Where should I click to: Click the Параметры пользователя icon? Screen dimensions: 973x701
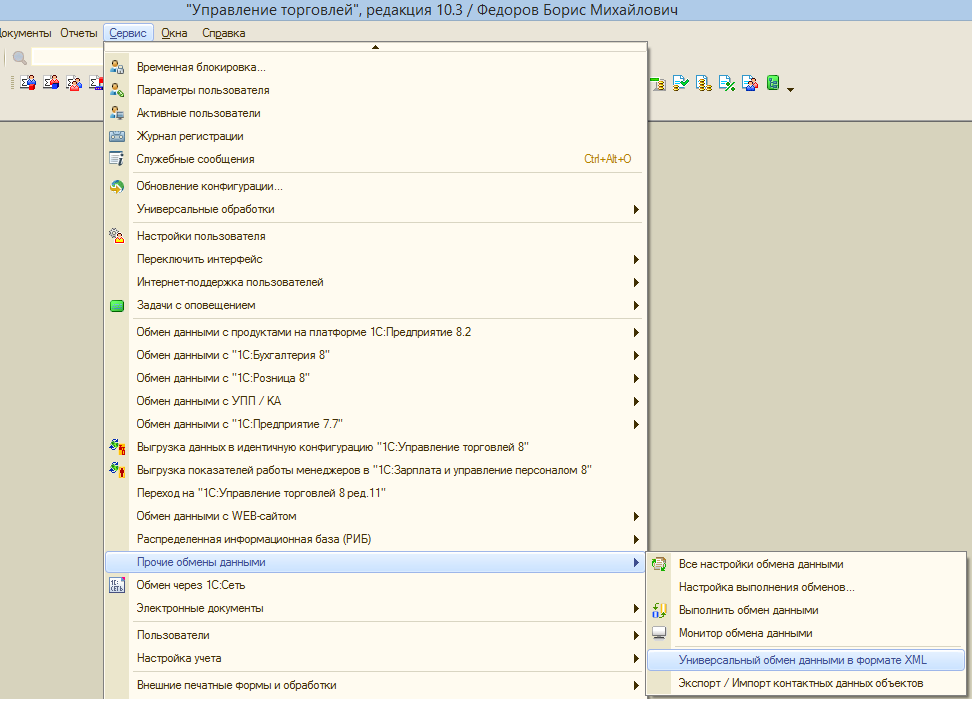(117, 90)
